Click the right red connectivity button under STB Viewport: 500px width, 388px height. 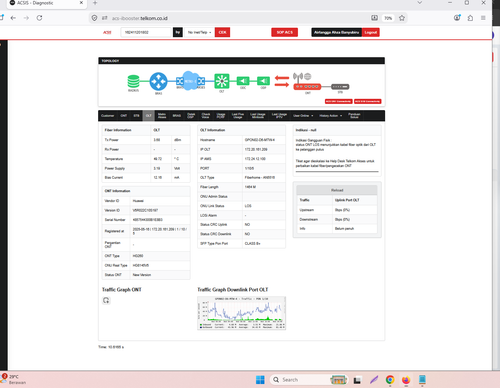(368, 101)
